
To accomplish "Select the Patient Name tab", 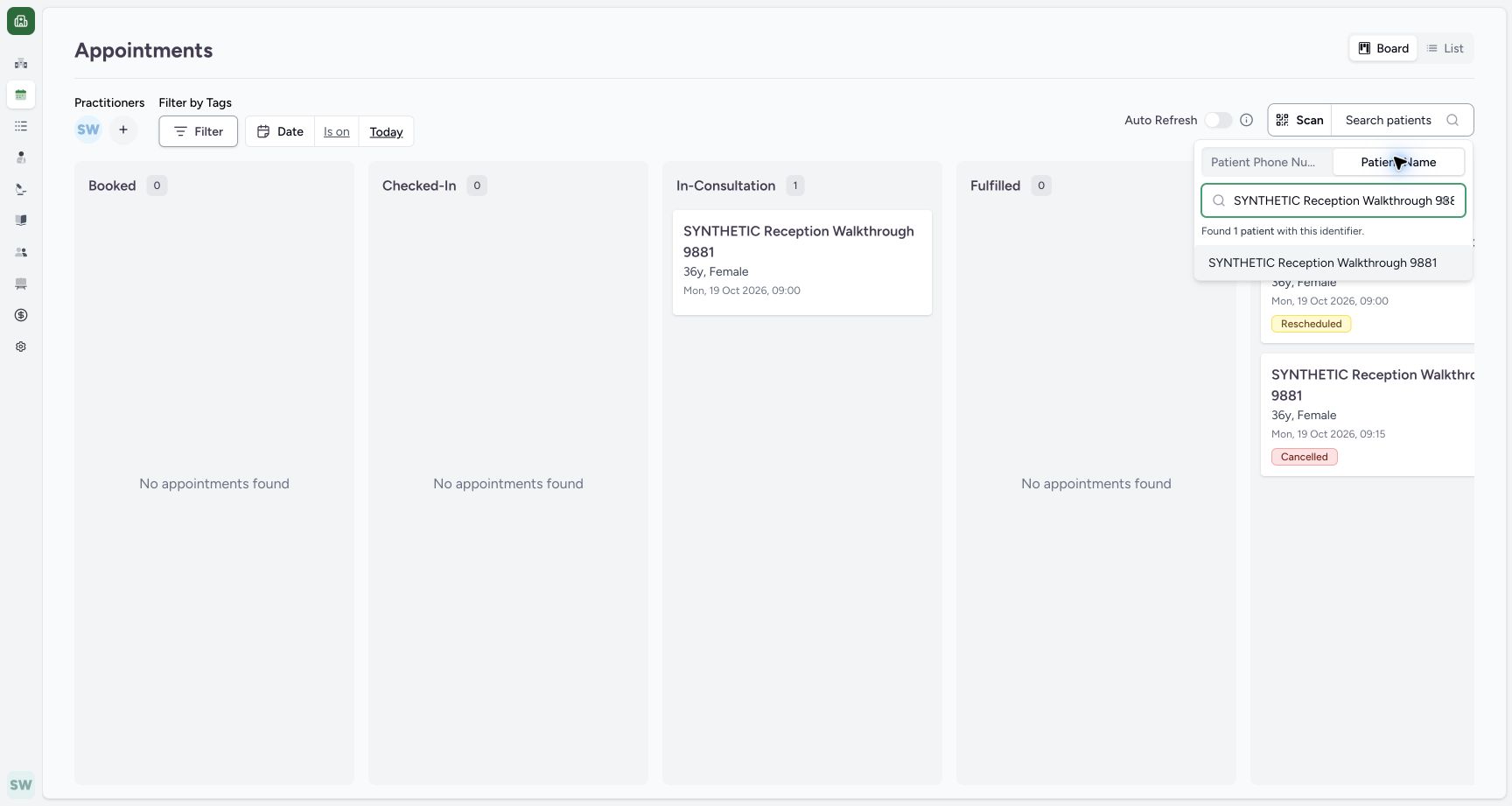I will click(1398, 162).
